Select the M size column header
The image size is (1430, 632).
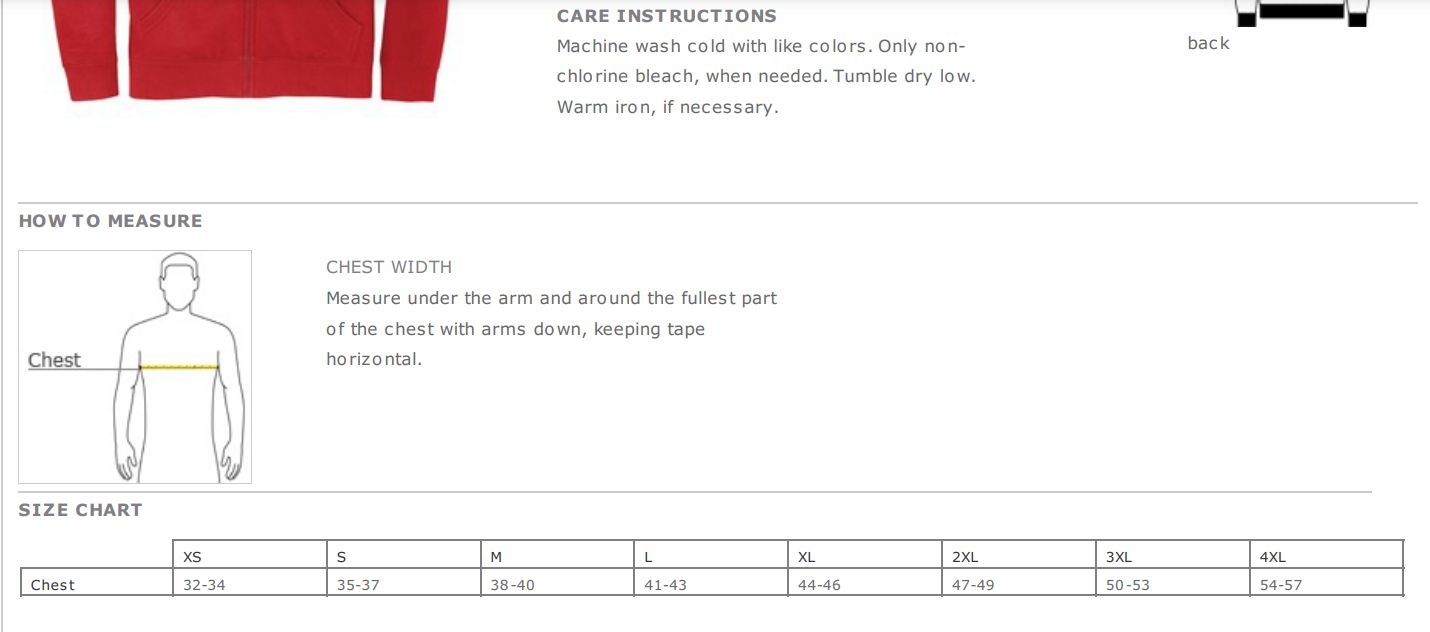coord(496,557)
